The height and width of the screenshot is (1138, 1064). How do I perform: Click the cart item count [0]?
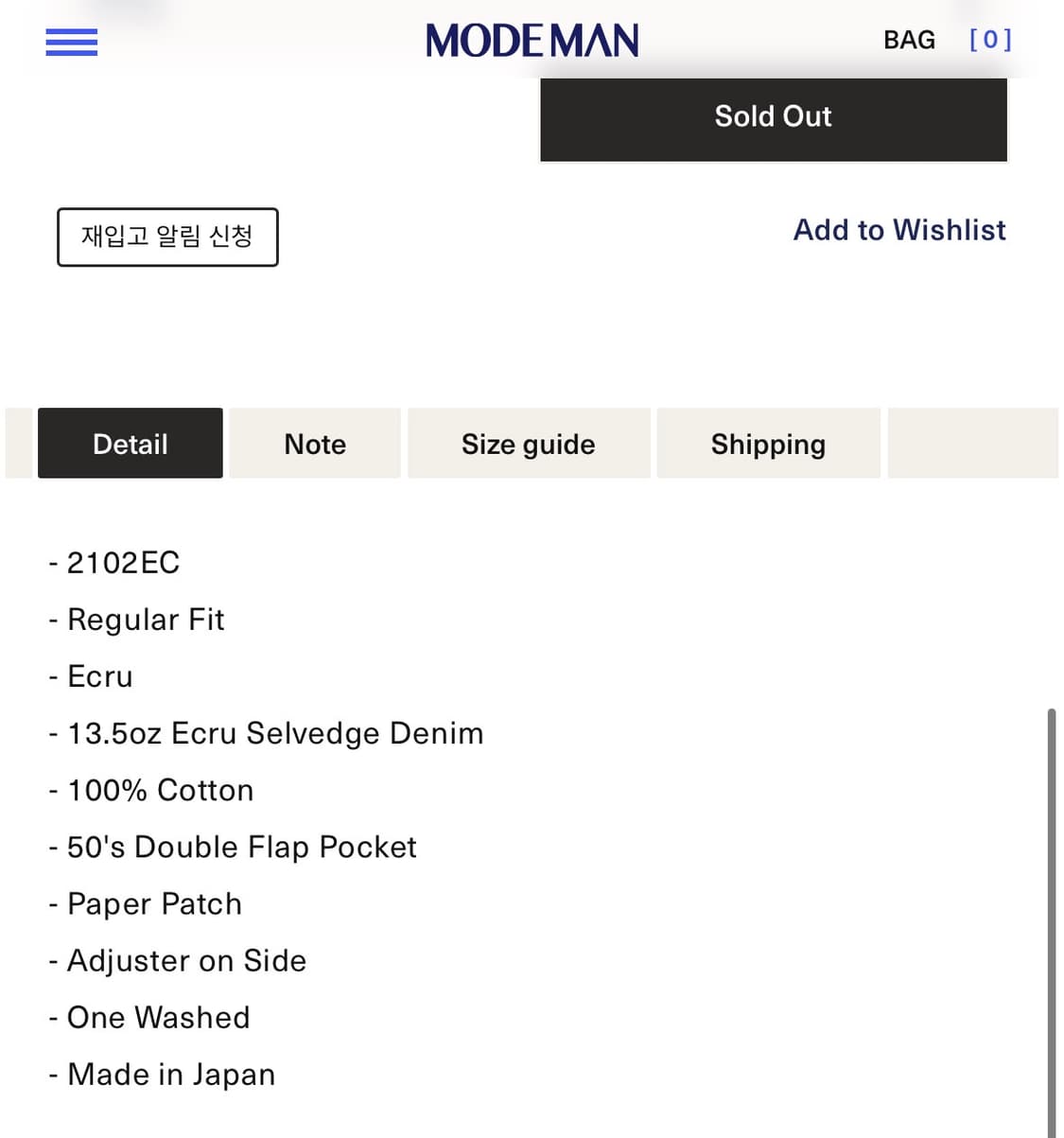[989, 40]
